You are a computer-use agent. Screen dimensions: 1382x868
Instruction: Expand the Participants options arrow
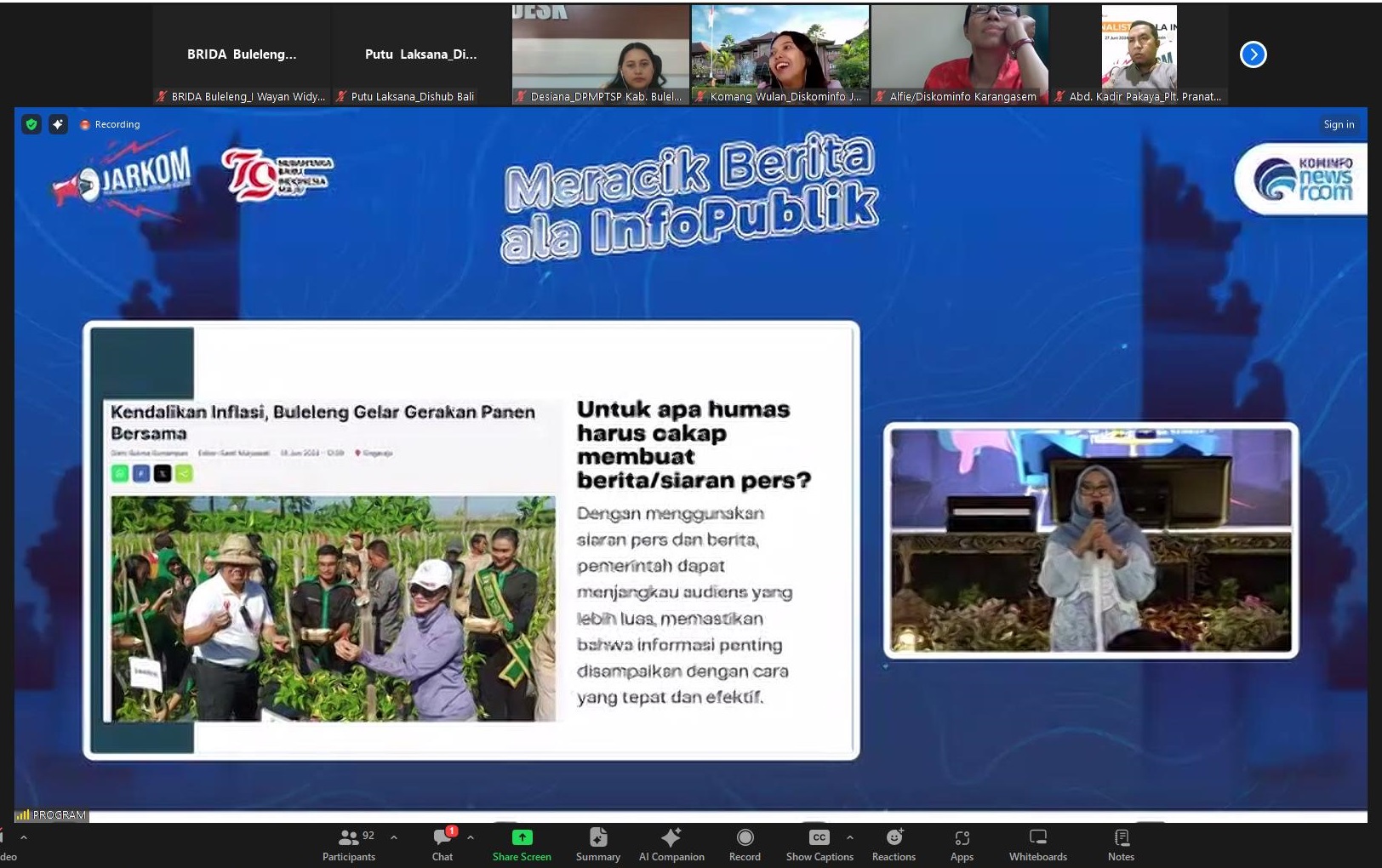[394, 837]
